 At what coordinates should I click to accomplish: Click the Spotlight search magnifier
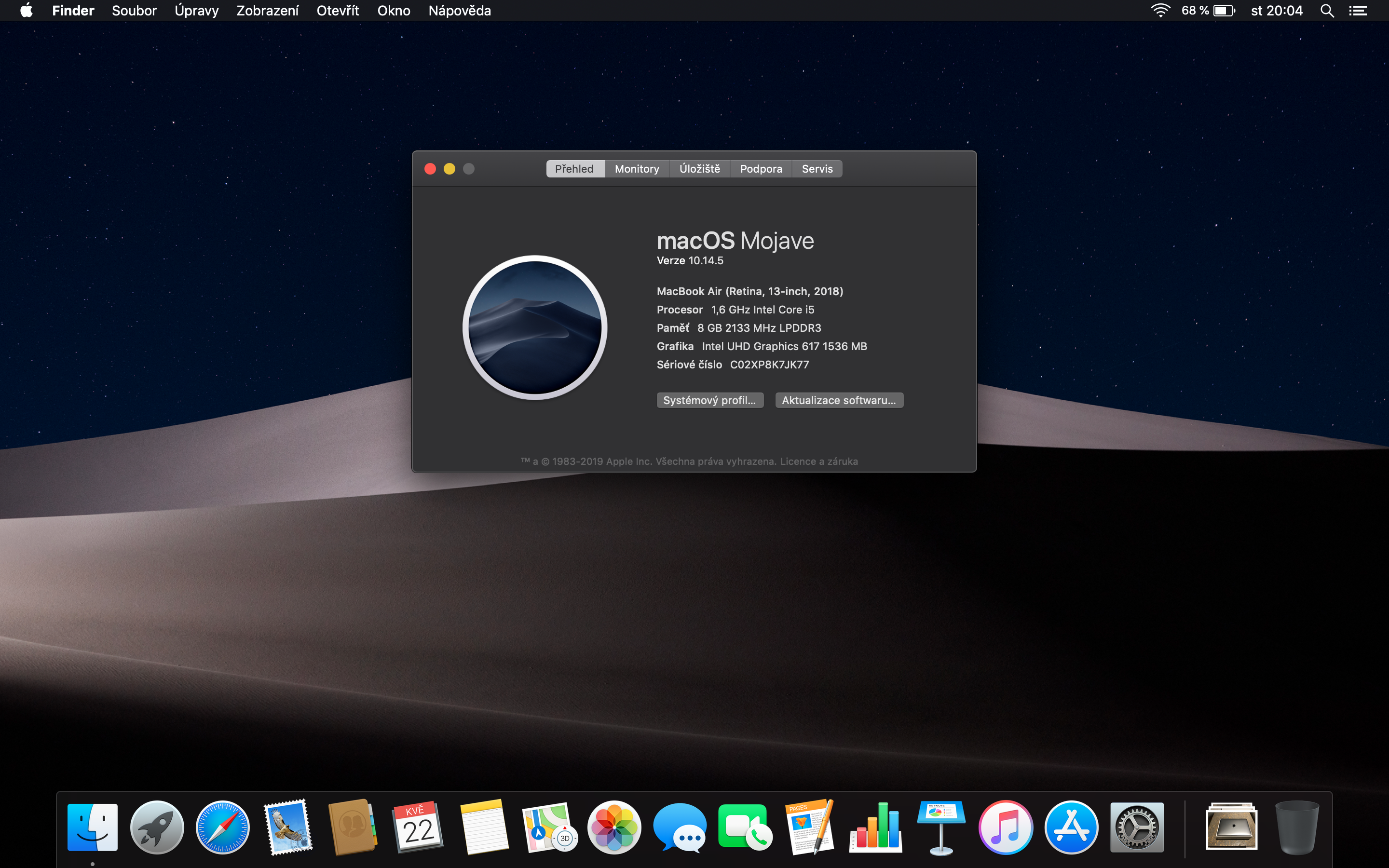coord(1326,11)
